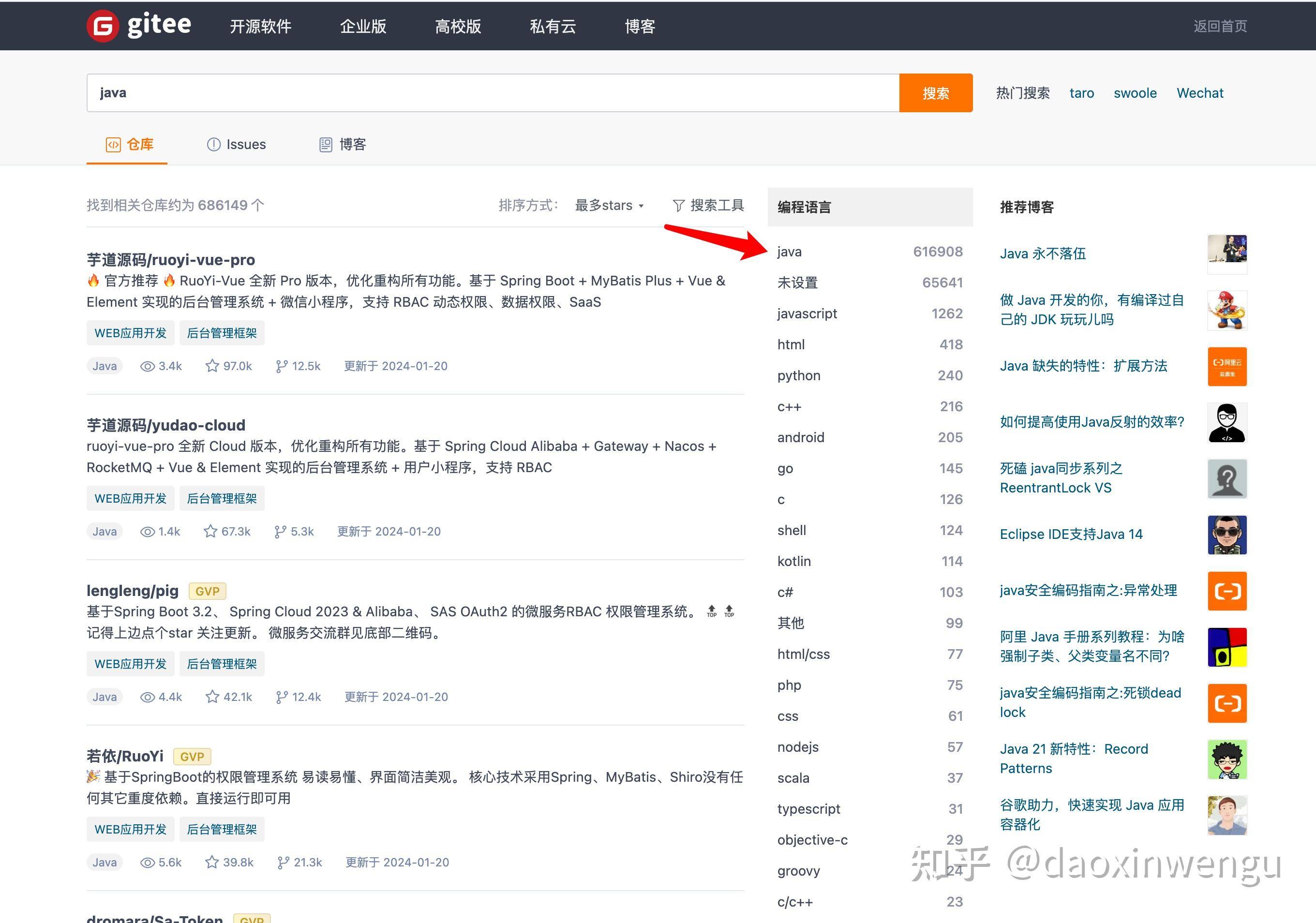Filter by php language (75)

coord(869,685)
